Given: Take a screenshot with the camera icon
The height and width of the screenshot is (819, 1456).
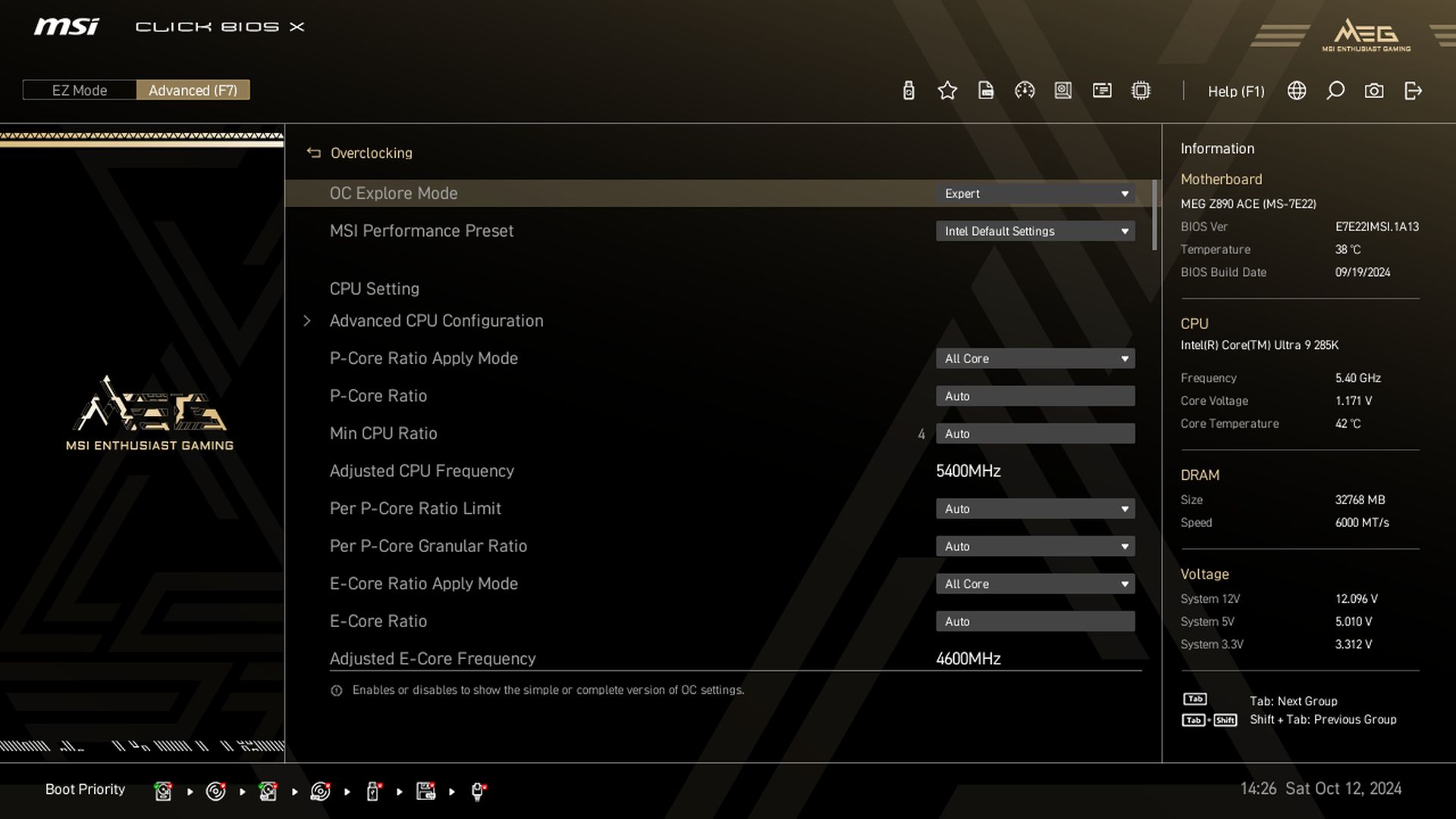Looking at the screenshot, I should point(1374,91).
